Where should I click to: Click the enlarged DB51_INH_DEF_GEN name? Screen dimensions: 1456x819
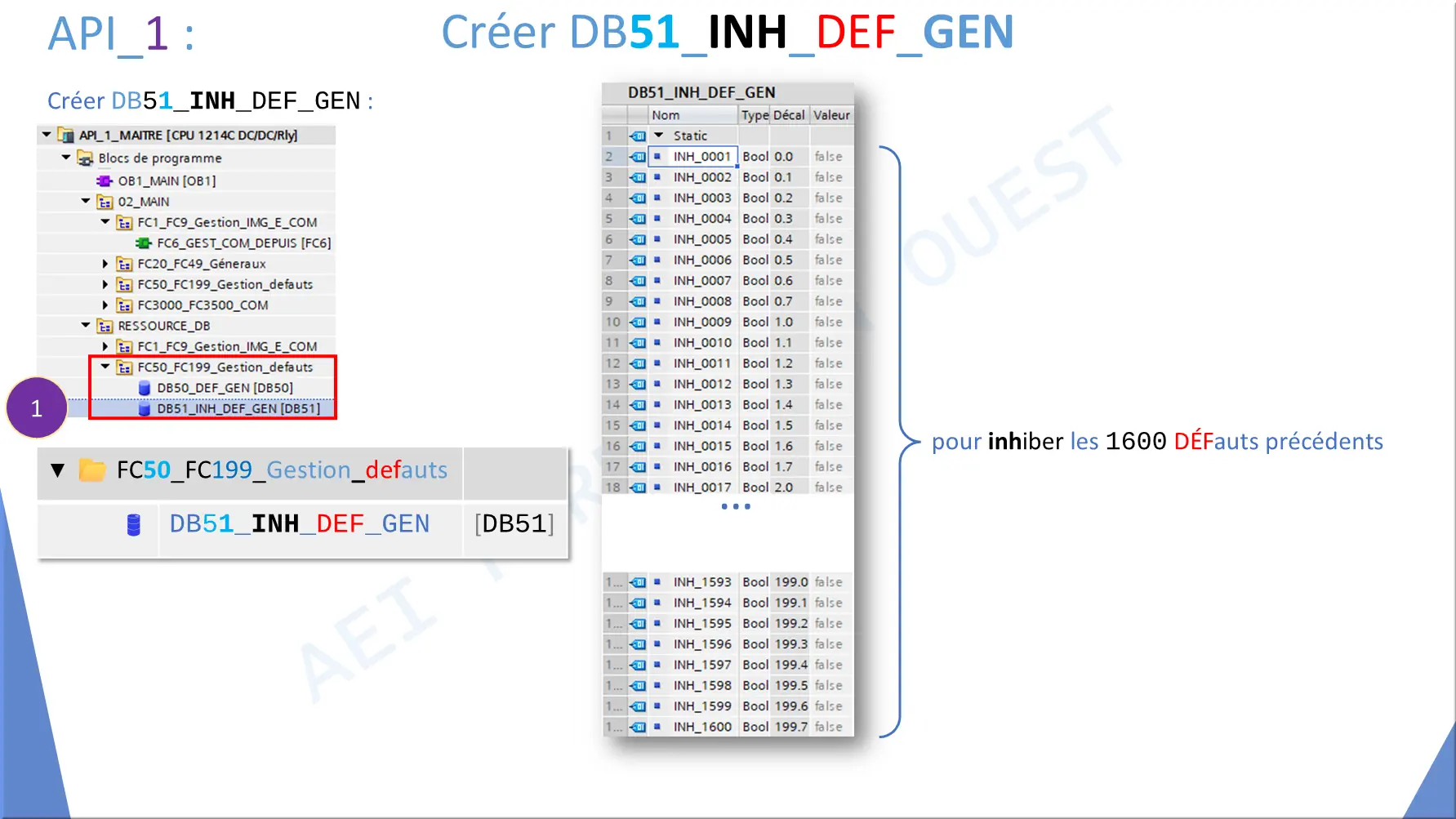(x=300, y=524)
